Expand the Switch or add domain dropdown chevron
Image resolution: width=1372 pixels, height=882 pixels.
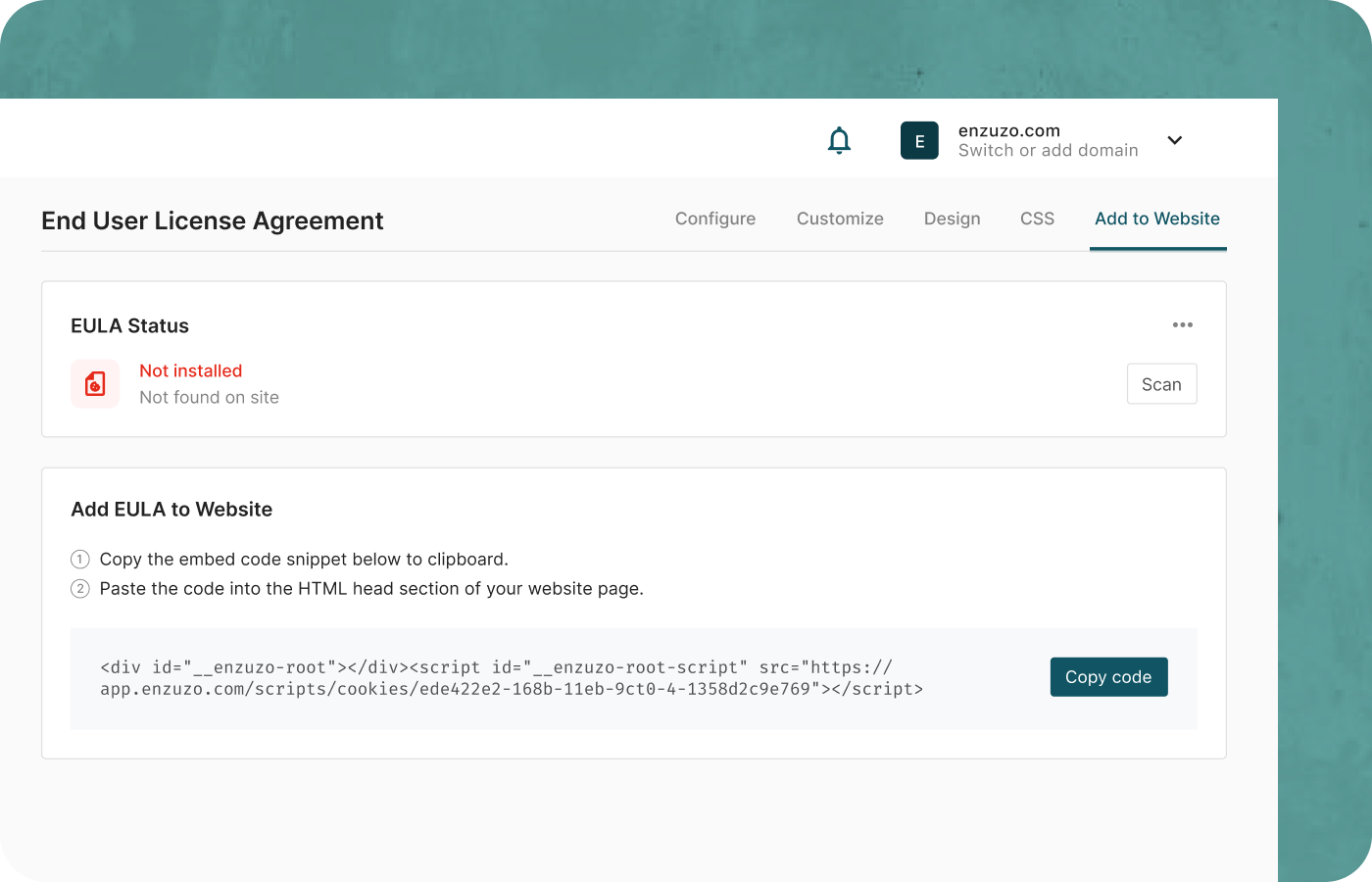pos(1174,140)
